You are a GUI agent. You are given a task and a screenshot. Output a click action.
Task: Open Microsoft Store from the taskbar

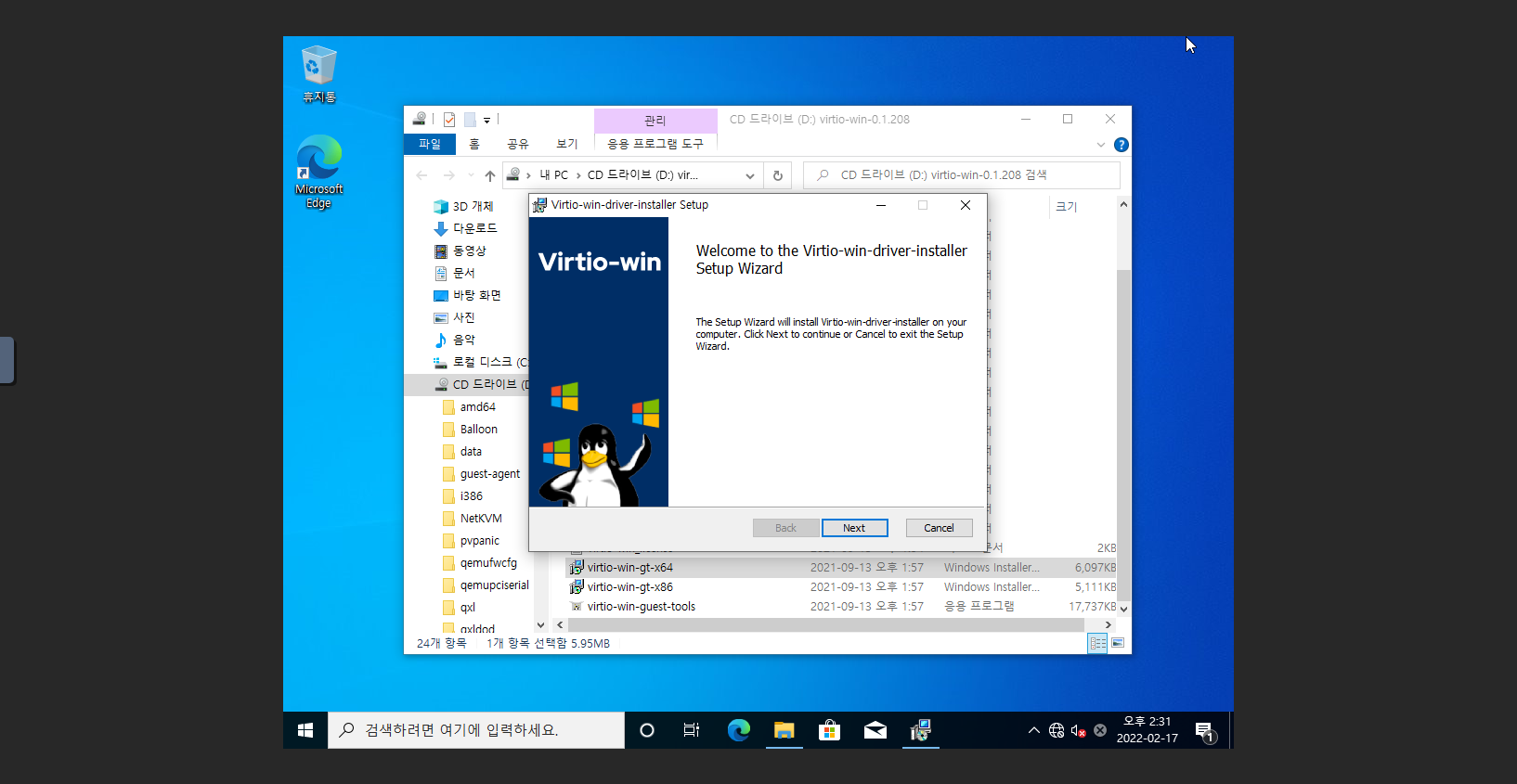(x=829, y=730)
